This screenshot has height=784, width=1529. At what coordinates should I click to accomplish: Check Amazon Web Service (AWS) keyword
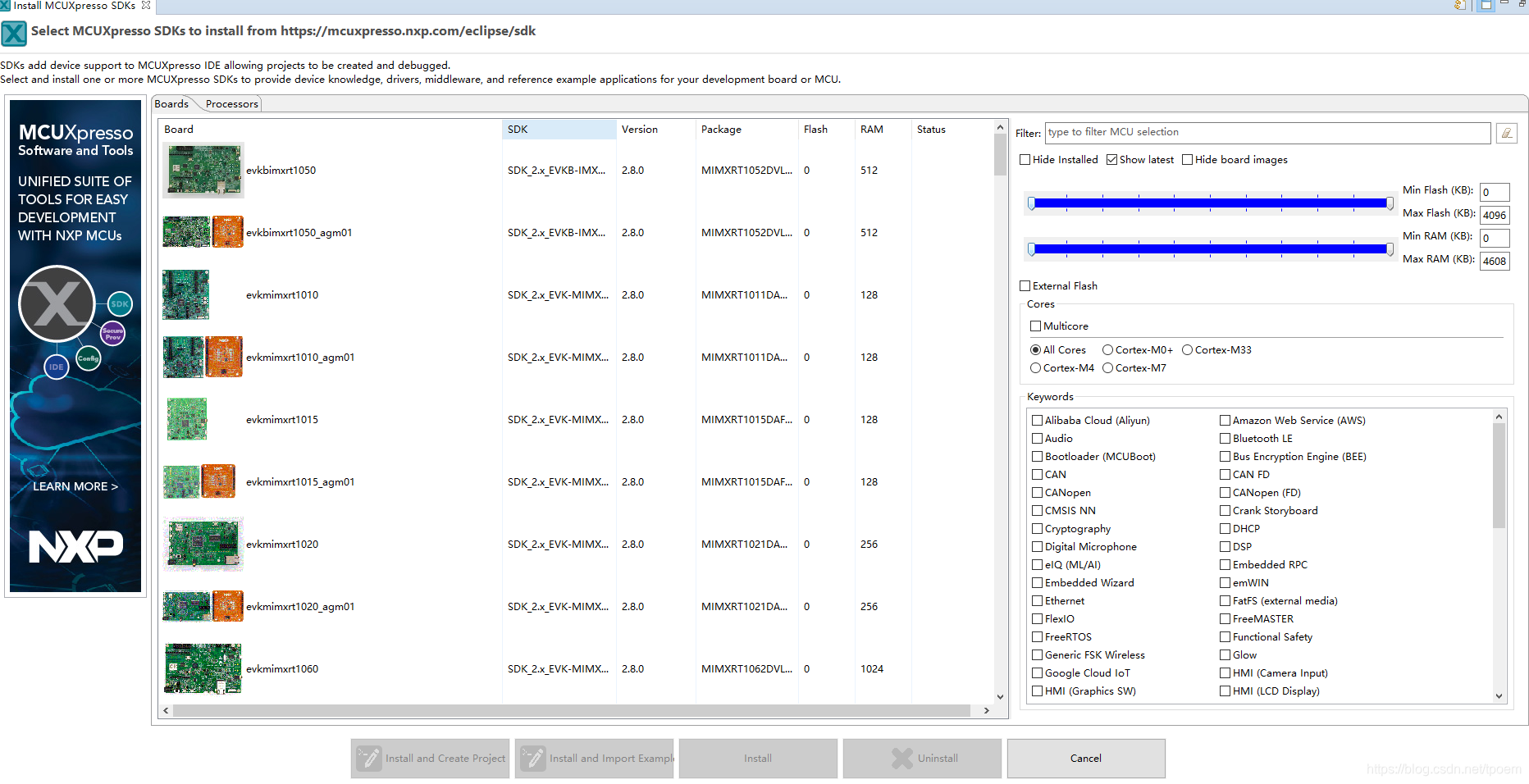(x=1225, y=421)
